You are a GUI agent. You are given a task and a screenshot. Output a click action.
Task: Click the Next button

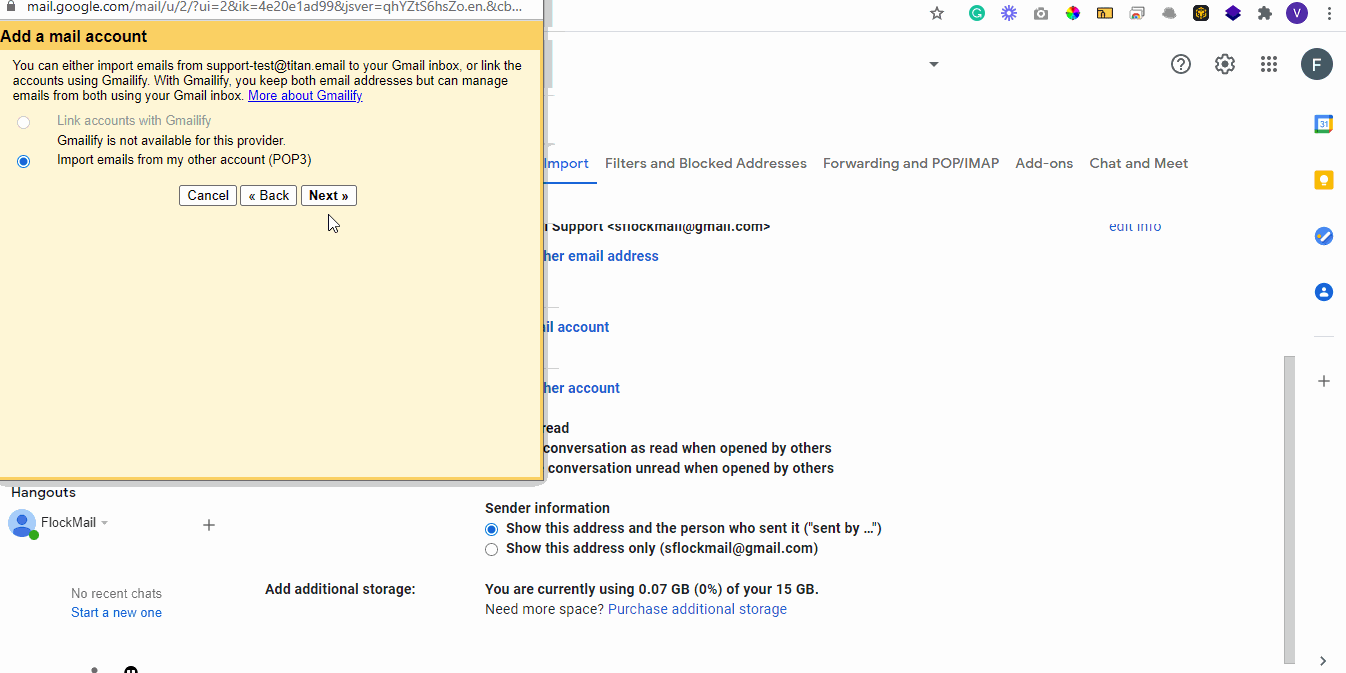329,196
